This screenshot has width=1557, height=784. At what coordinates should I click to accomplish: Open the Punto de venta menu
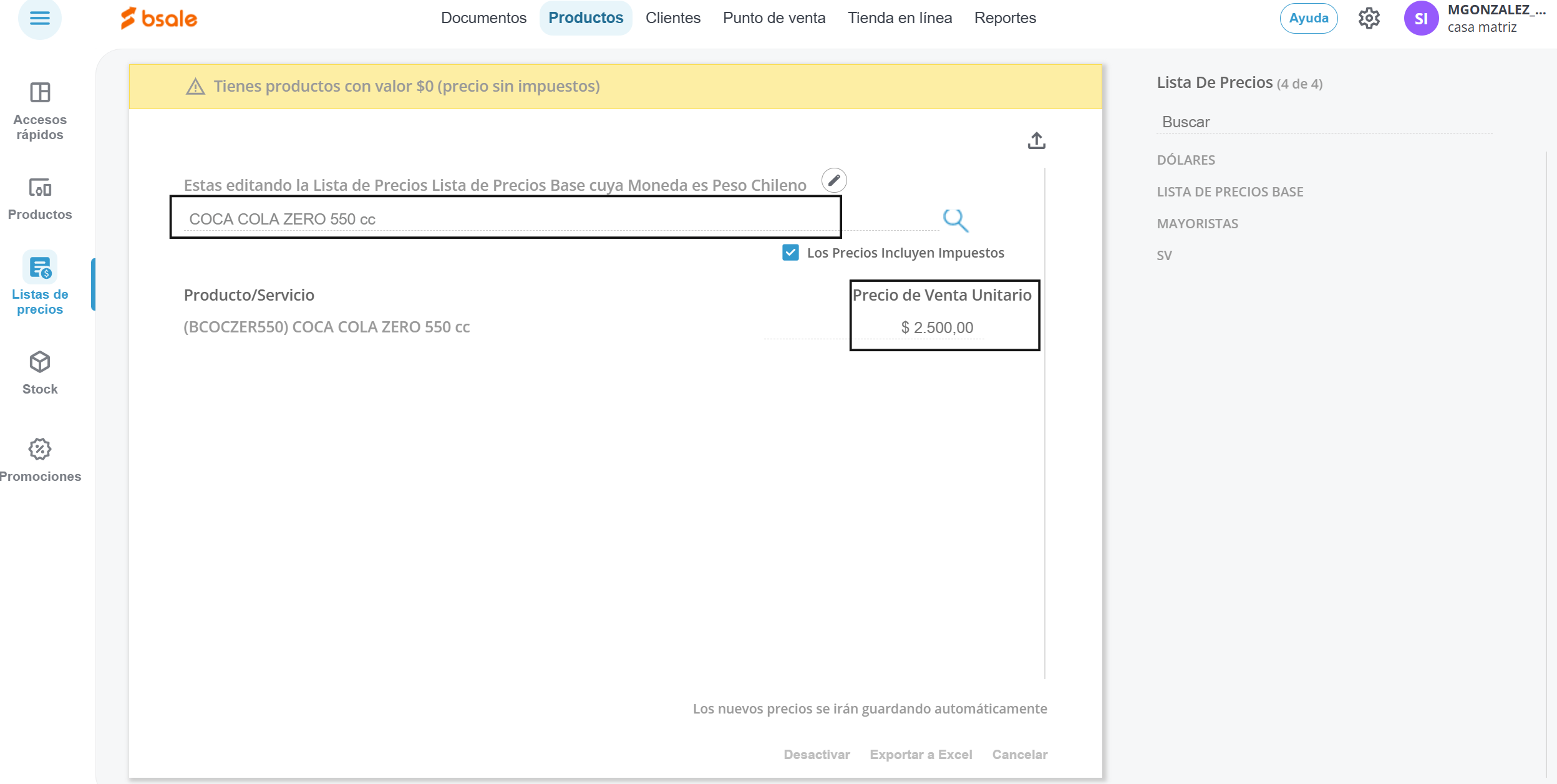pyautogui.click(x=774, y=18)
